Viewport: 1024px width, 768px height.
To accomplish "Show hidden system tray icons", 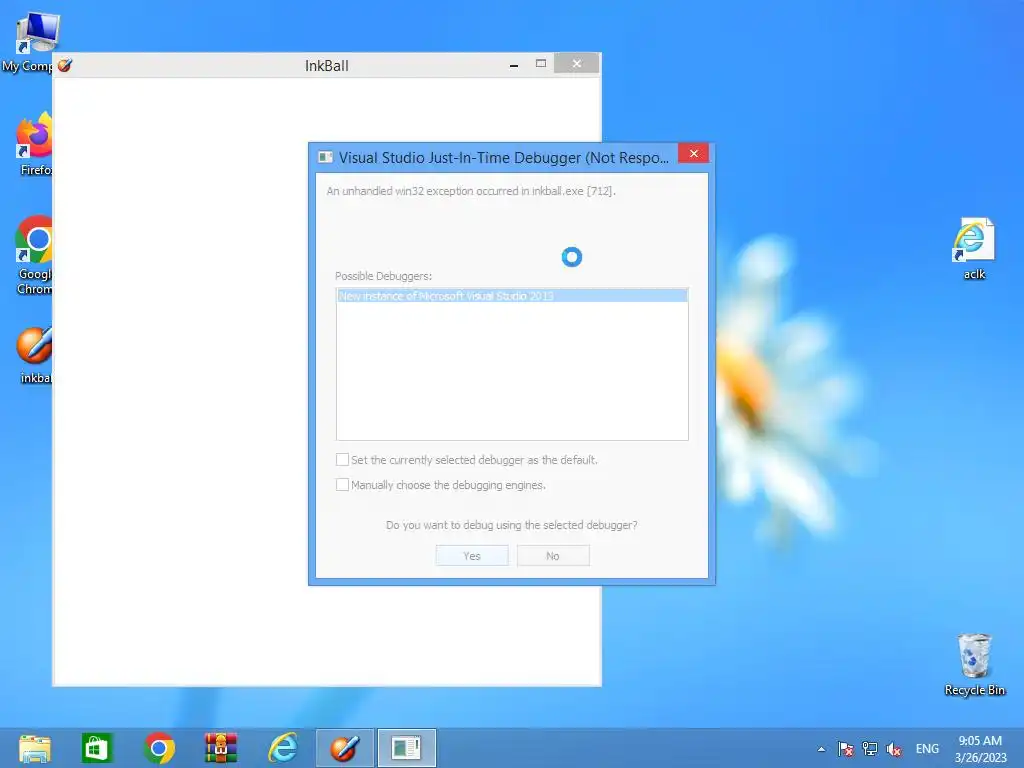I will [821, 749].
